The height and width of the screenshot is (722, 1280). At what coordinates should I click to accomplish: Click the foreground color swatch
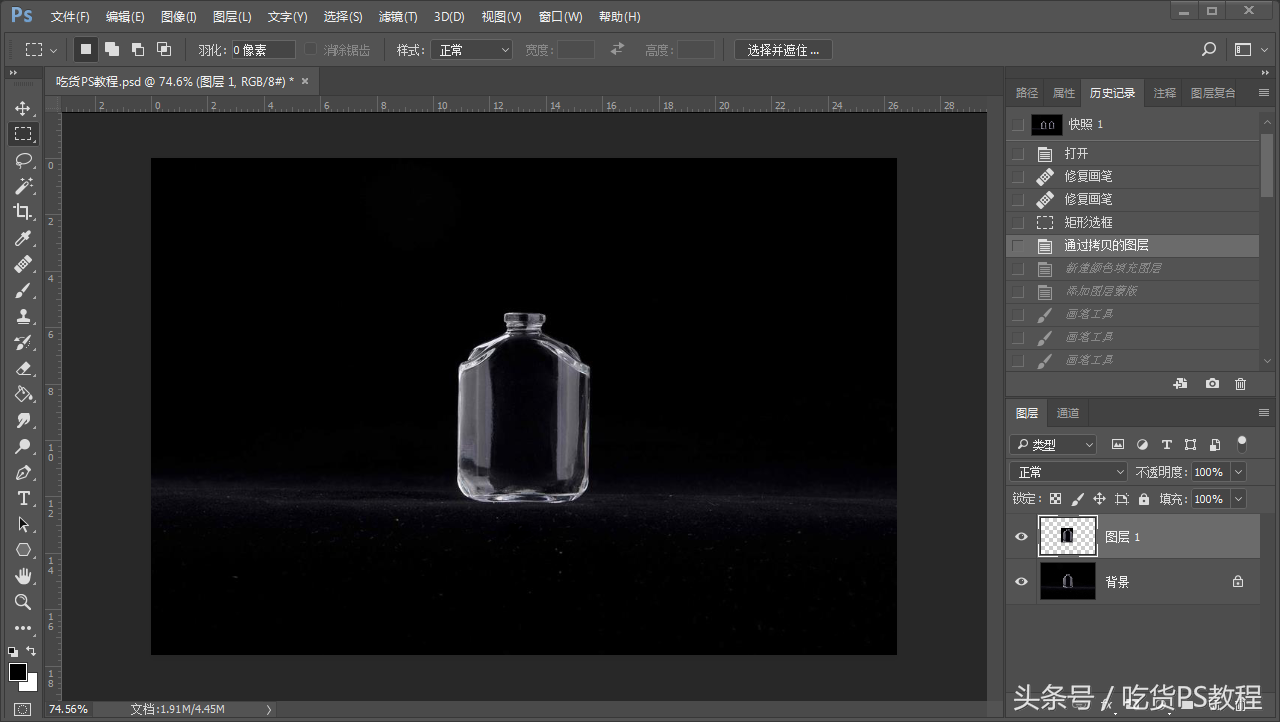[x=18, y=672]
